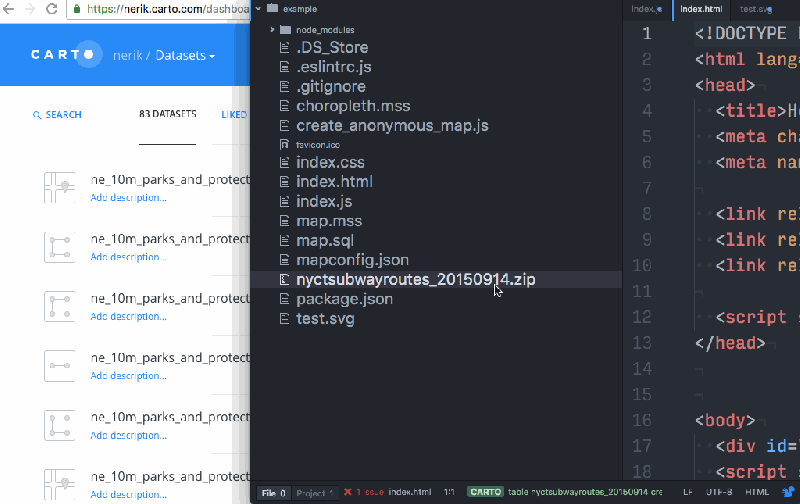Click line number 13 in the gutter

[642, 343]
